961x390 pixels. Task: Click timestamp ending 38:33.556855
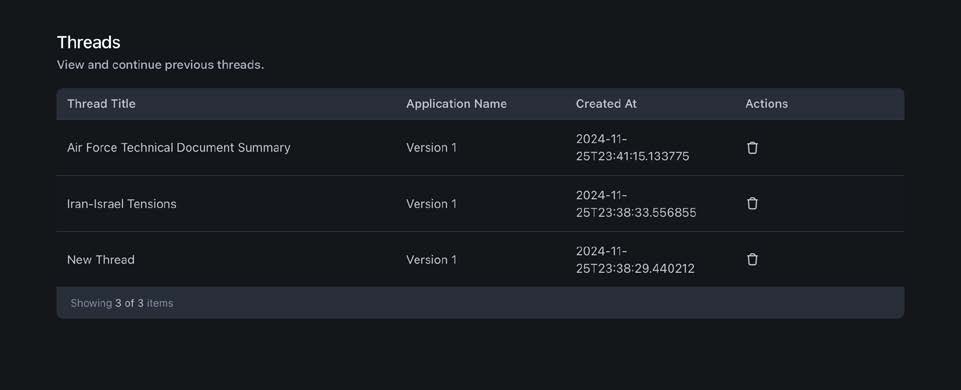pyautogui.click(x=636, y=204)
